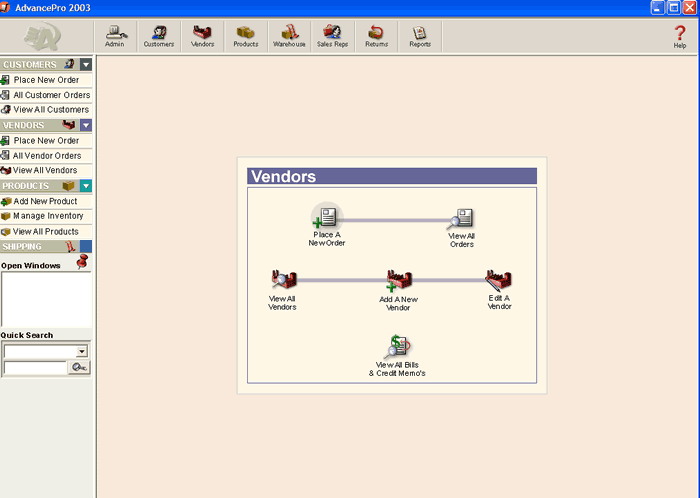Open the Returns toolbar section
Viewport: 700px width, 498px height.
point(376,36)
